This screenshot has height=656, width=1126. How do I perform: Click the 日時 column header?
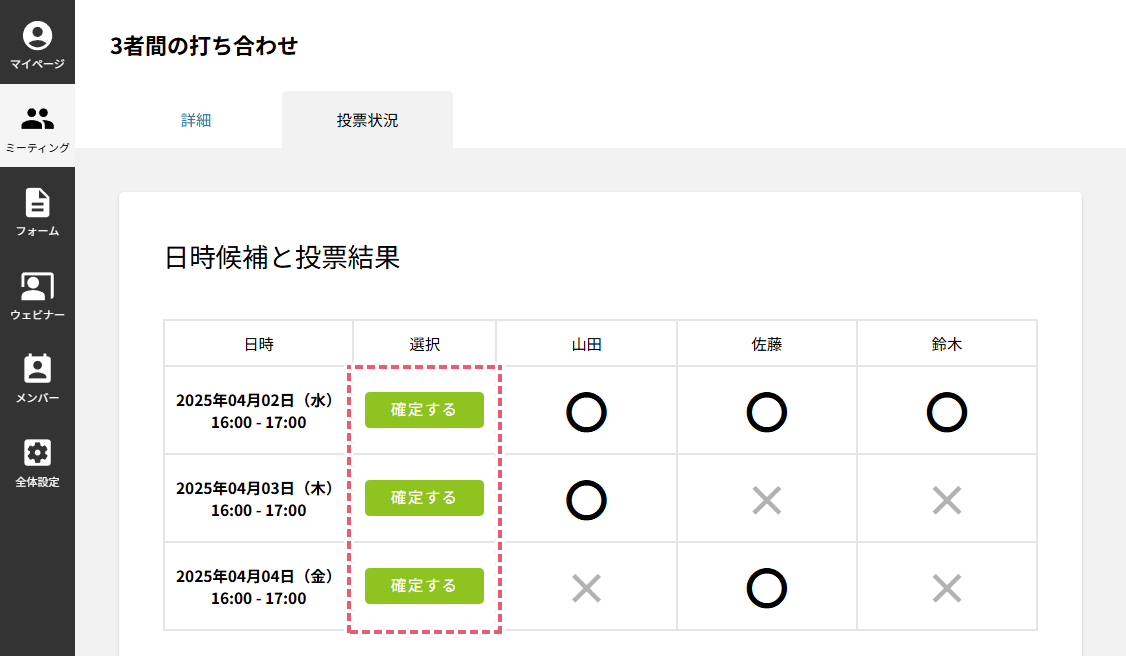(258, 344)
